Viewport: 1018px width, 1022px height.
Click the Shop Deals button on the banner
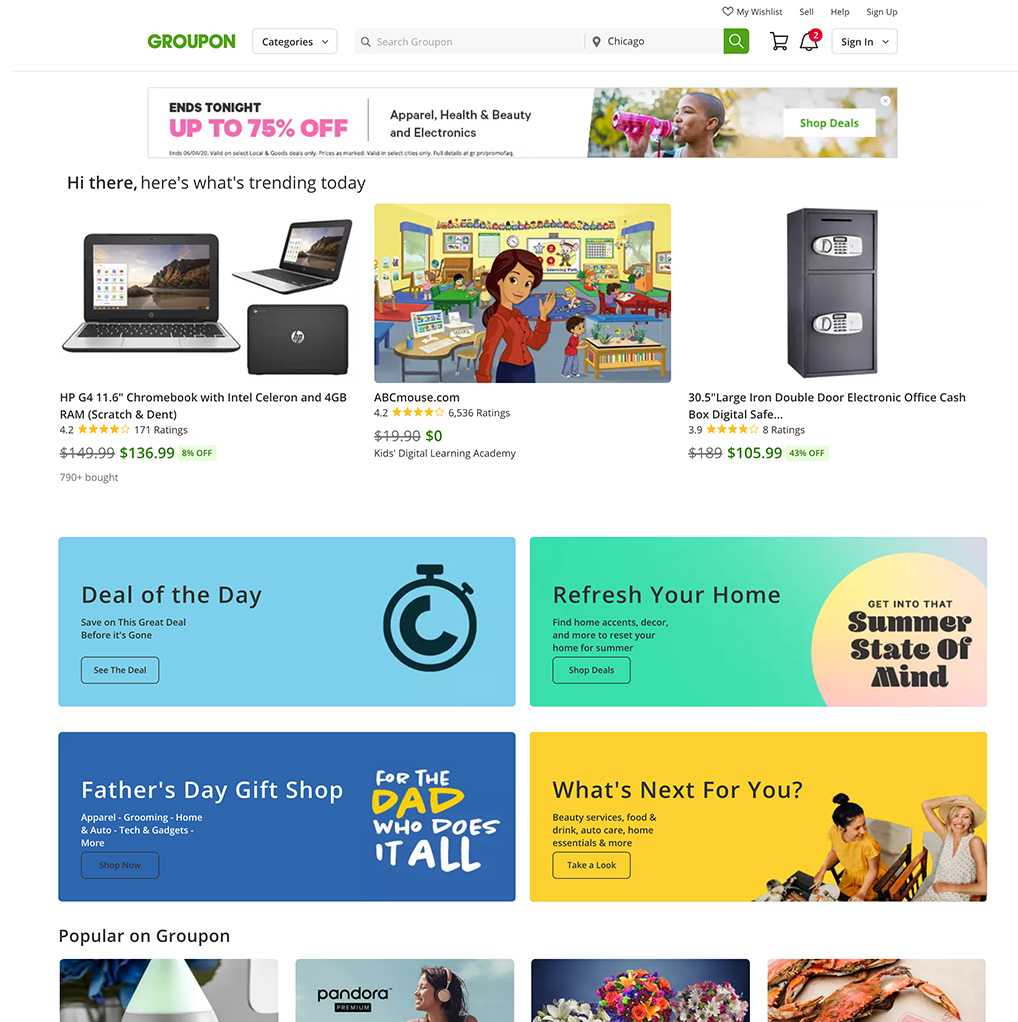pyautogui.click(x=829, y=123)
